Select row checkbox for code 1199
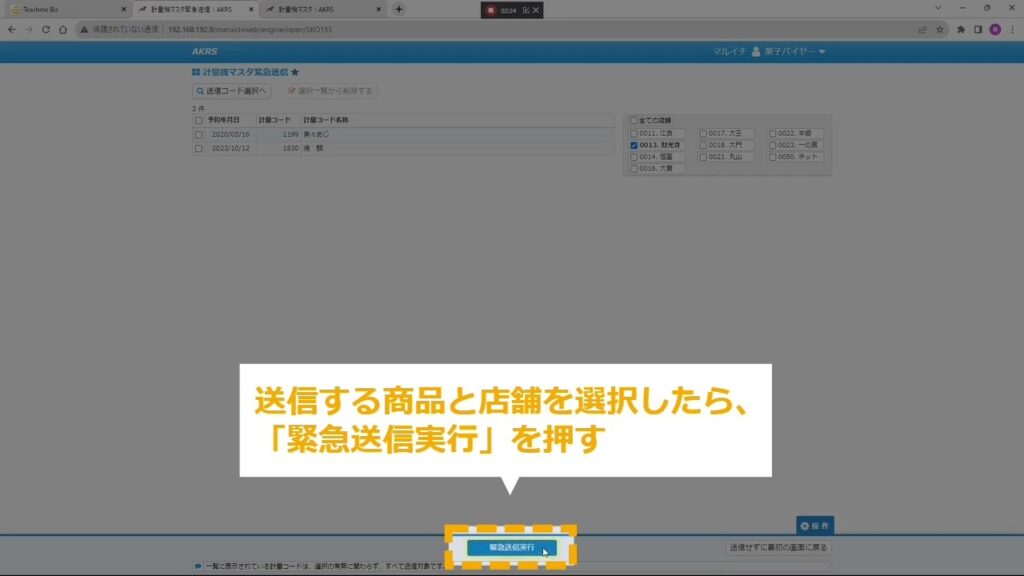1024x576 pixels. [x=199, y=134]
